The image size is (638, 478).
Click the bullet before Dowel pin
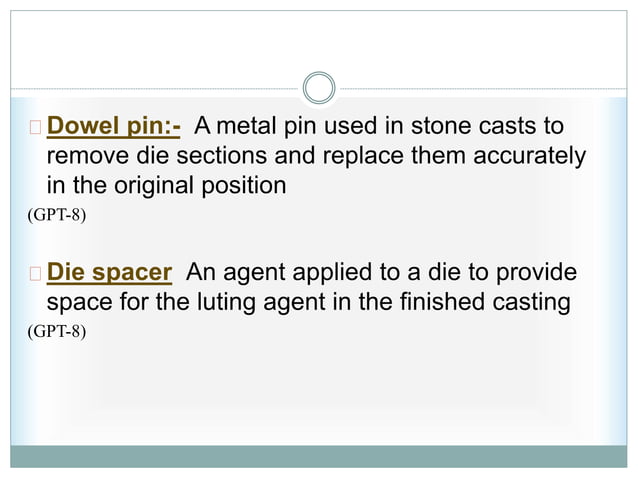click(35, 128)
